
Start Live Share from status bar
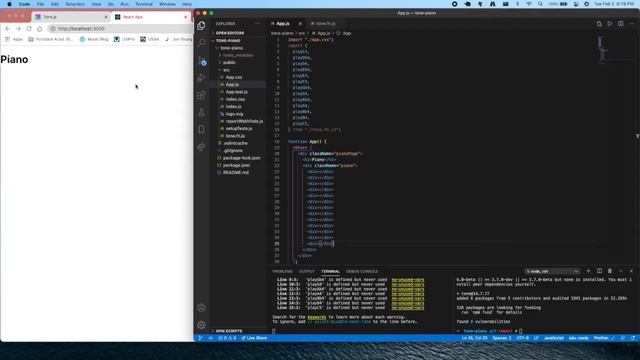click(254, 338)
